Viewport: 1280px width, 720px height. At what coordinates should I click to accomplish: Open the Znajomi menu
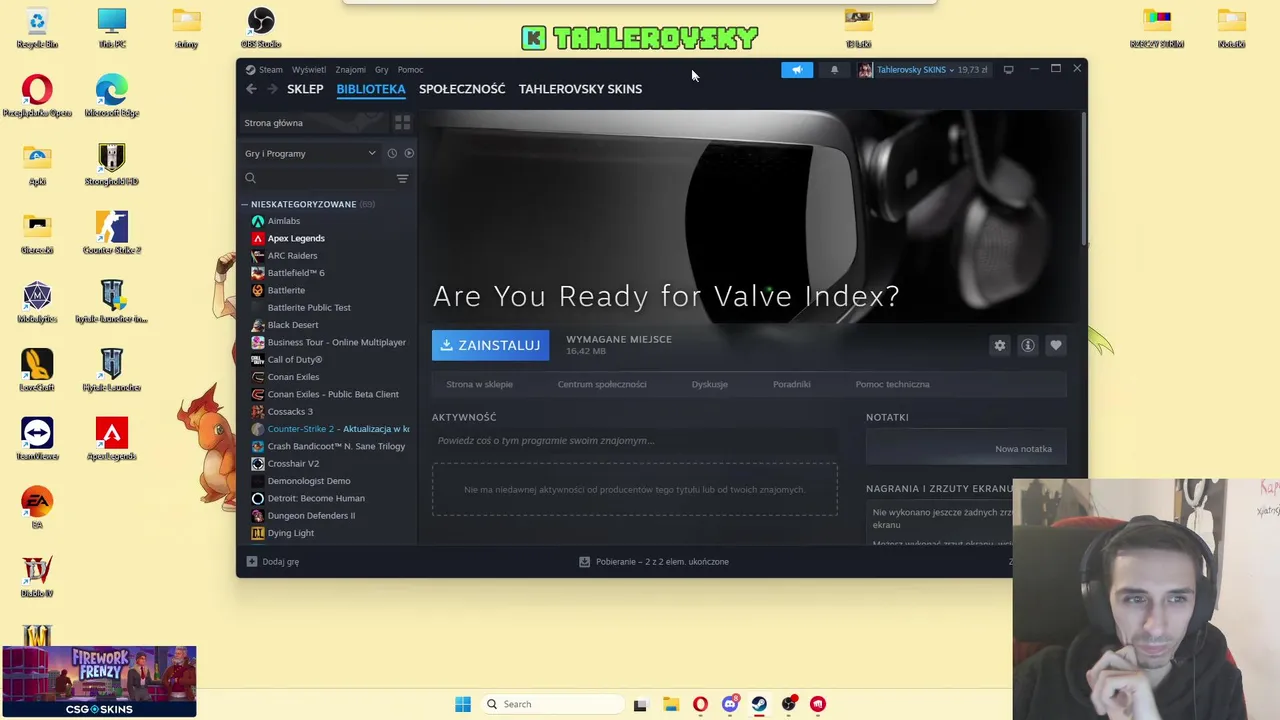point(350,70)
